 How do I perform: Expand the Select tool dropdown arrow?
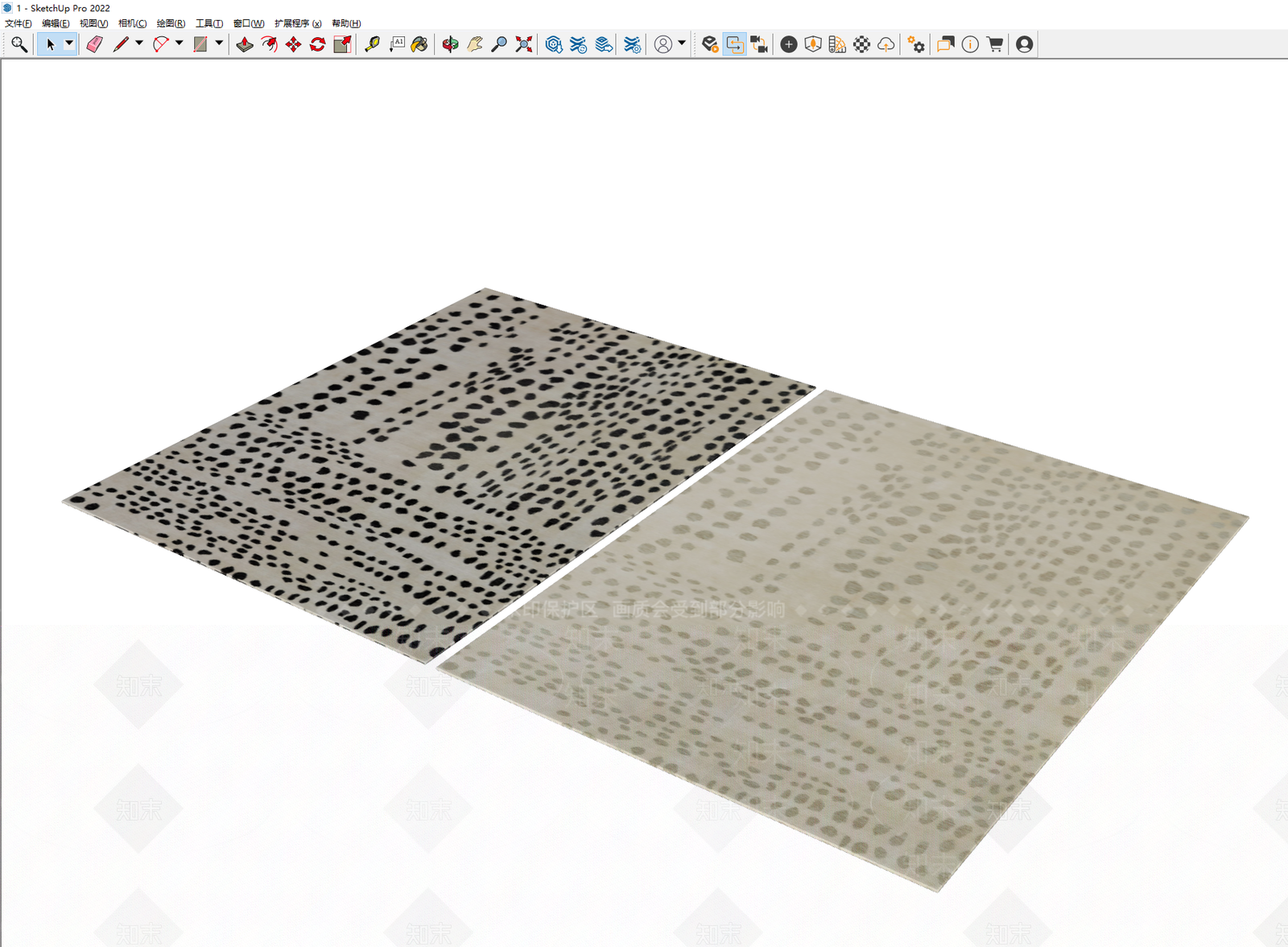point(69,43)
